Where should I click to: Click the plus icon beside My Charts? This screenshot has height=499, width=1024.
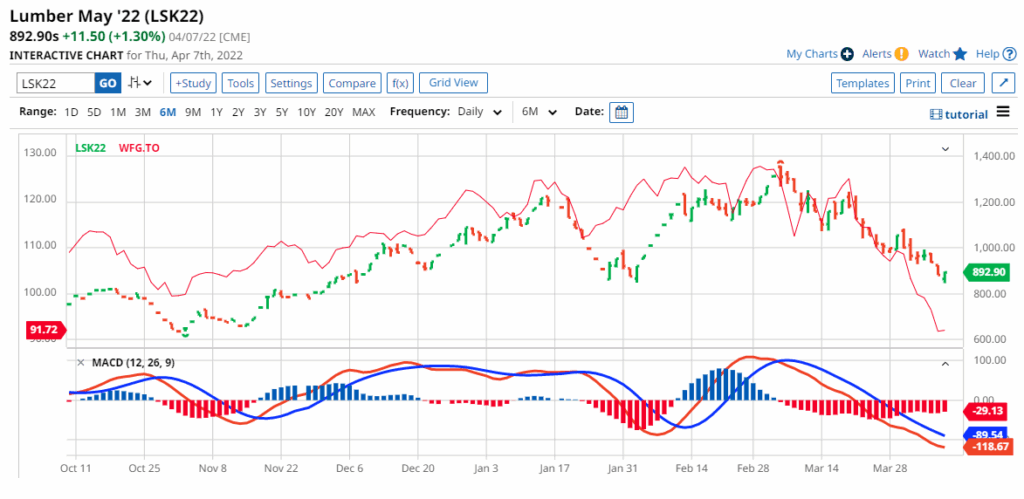click(x=847, y=54)
